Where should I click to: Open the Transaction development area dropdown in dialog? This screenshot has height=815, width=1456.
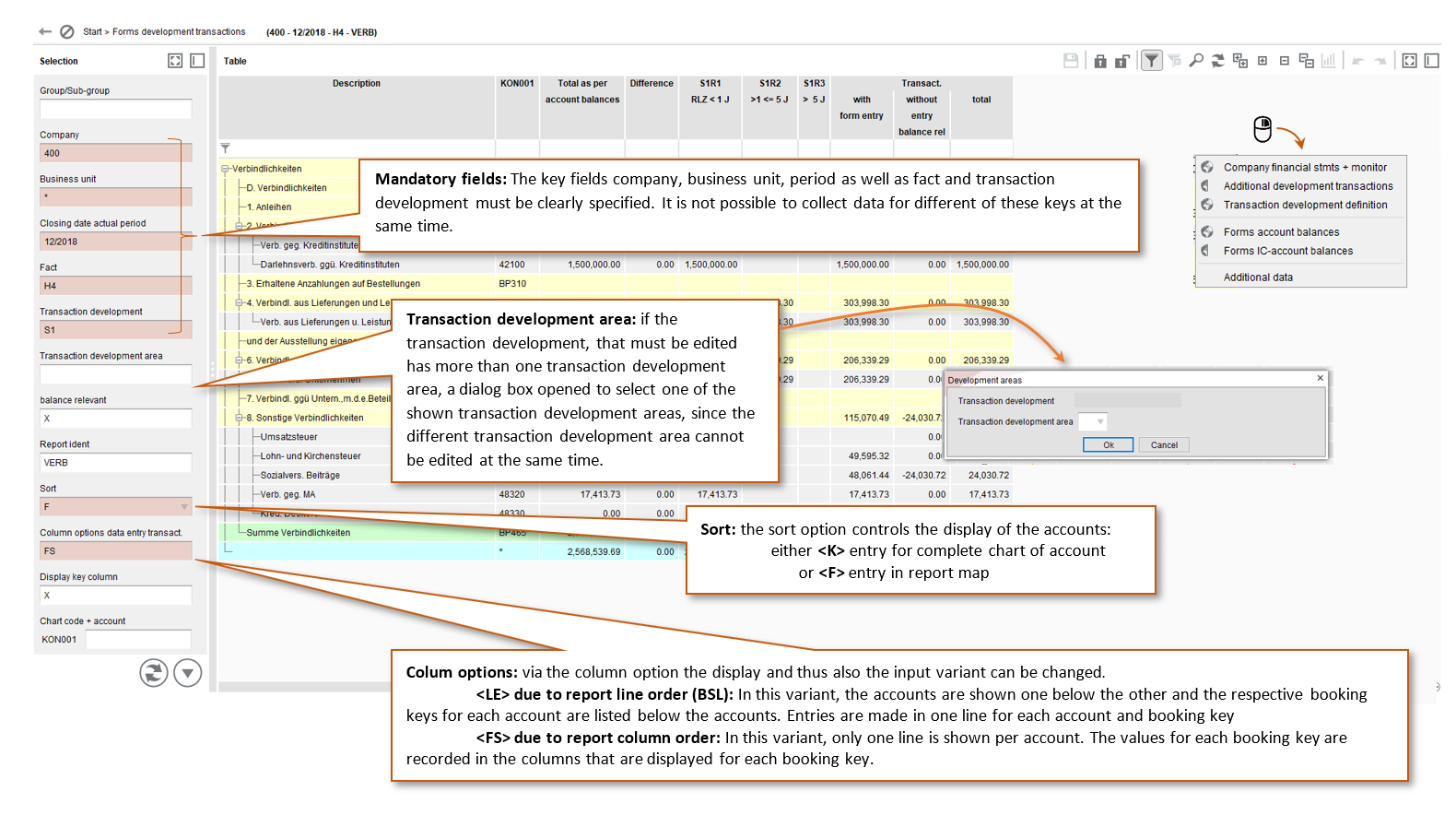[1100, 422]
